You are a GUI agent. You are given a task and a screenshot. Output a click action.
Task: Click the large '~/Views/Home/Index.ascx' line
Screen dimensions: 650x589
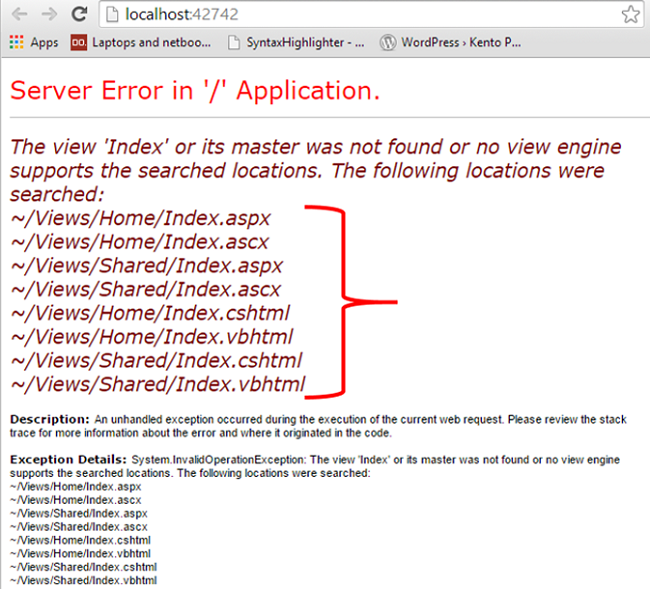point(140,242)
